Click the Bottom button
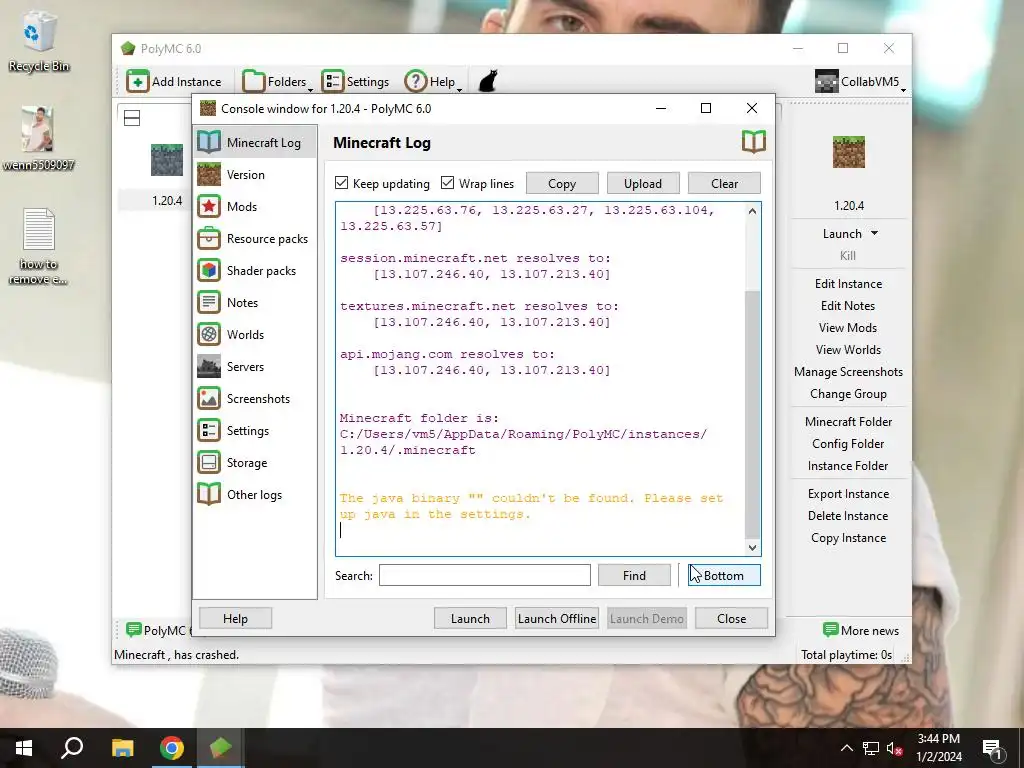1024x768 pixels. pyautogui.click(x=724, y=575)
